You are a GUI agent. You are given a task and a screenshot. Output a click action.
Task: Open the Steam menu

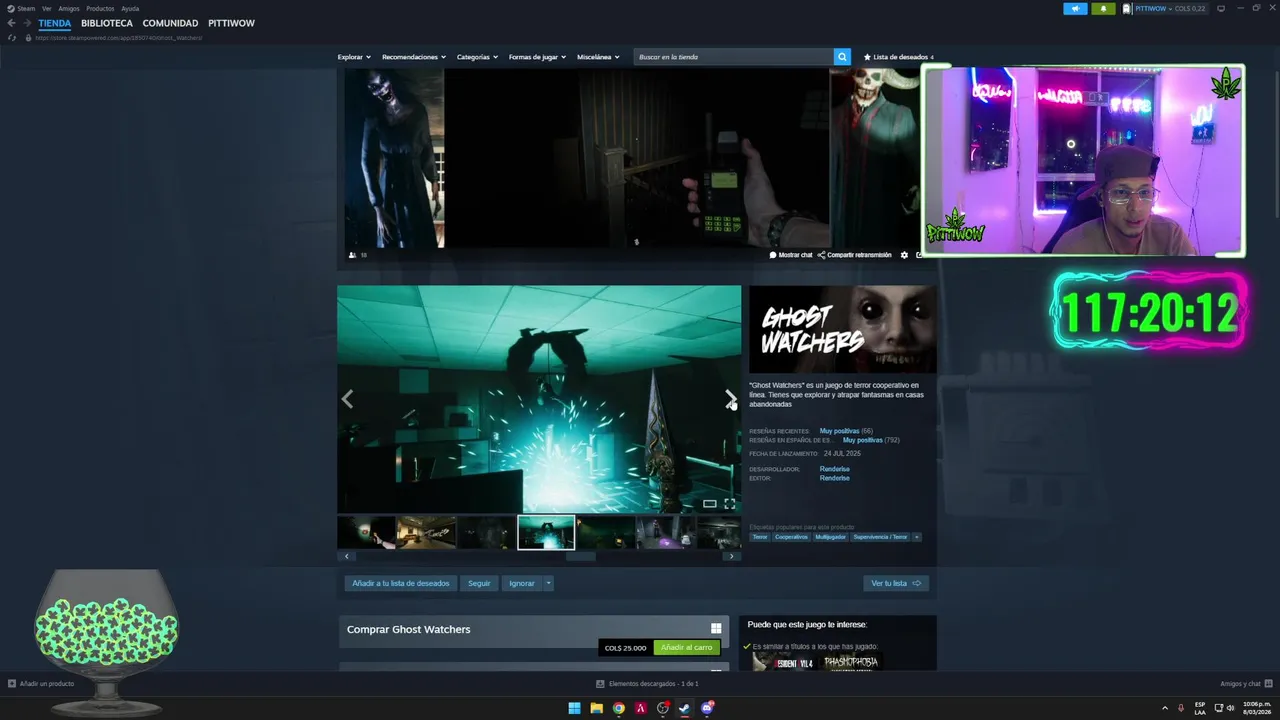click(26, 8)
